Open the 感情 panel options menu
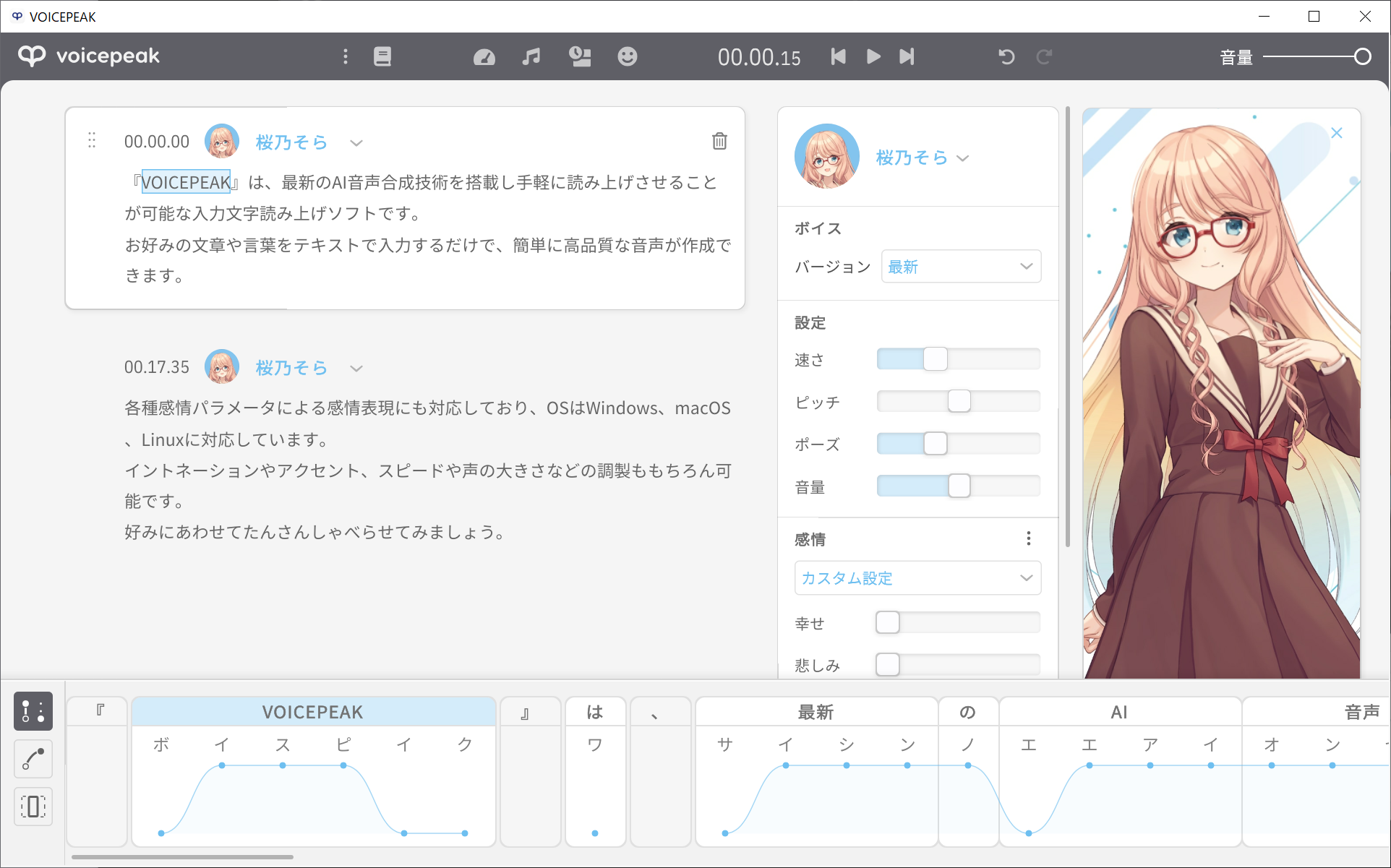 (x=1028, y=538)
